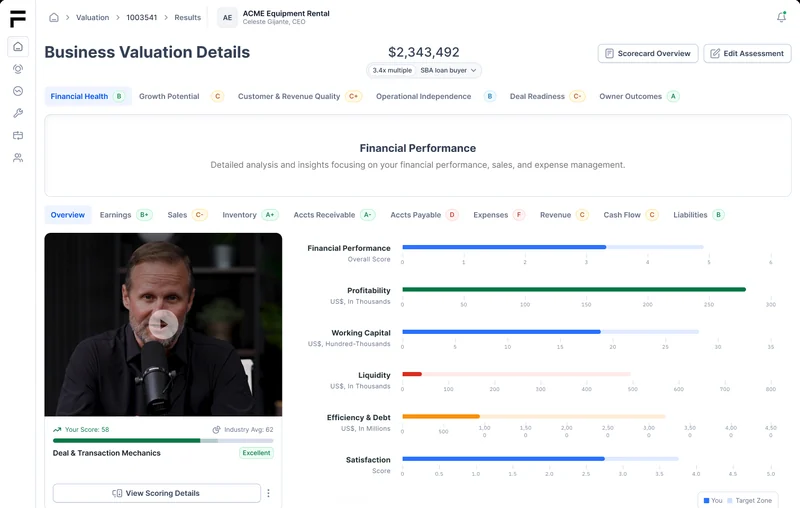Click the Scorecard Overview button
The width and height of the screenshot is (800, 508).
pos(647,54)
